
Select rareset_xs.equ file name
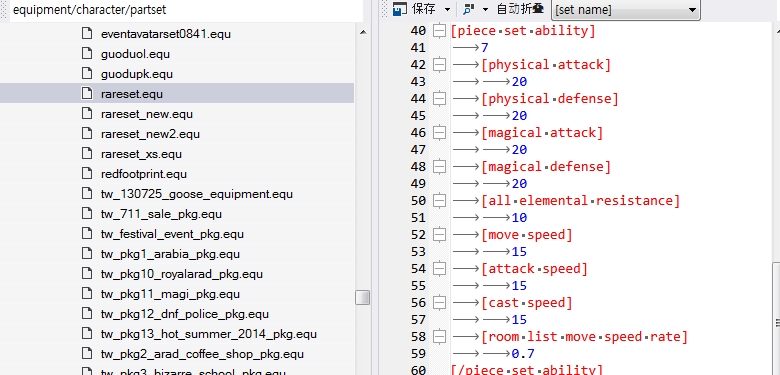point(141,154)
